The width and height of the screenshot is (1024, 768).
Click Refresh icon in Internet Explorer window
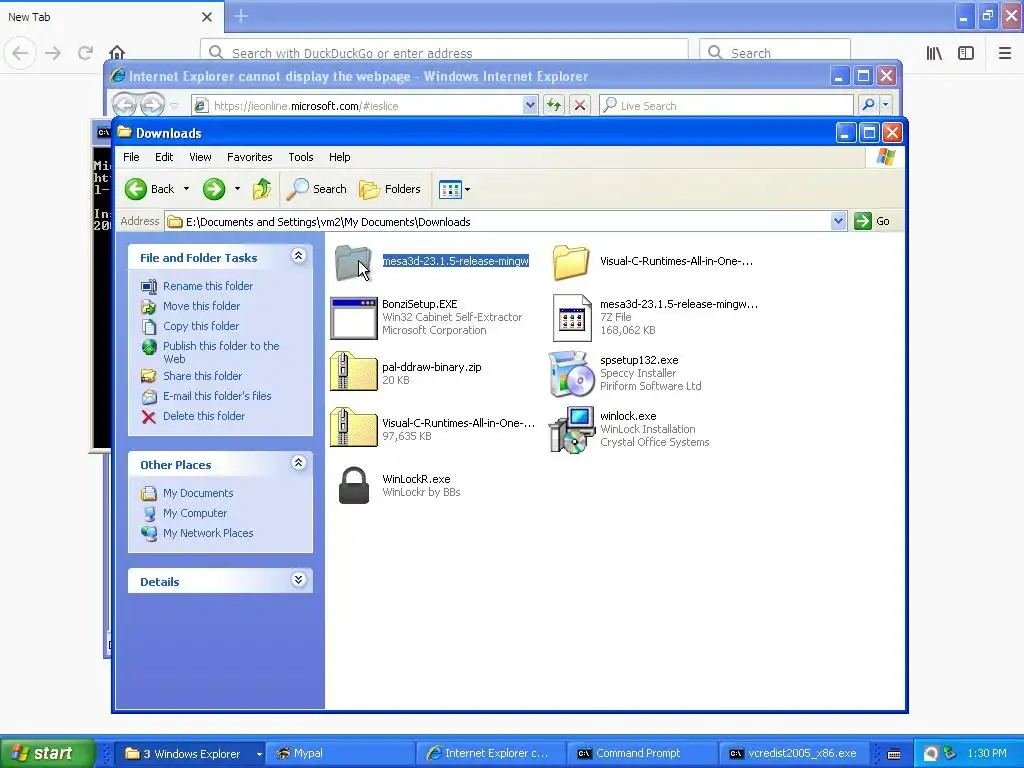tap(554, 105)
